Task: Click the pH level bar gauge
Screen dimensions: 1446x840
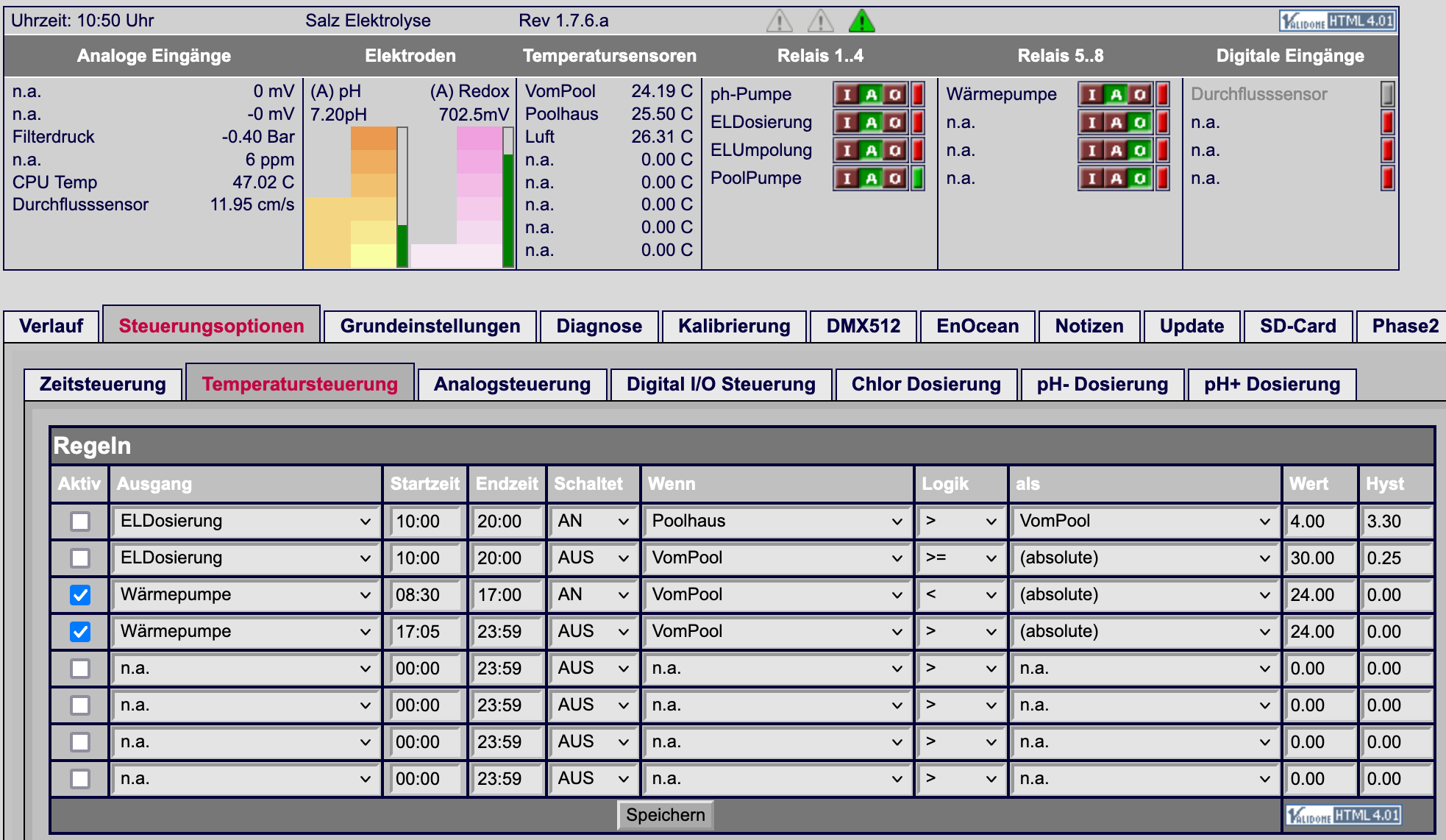Action: [x=402, y=197]
